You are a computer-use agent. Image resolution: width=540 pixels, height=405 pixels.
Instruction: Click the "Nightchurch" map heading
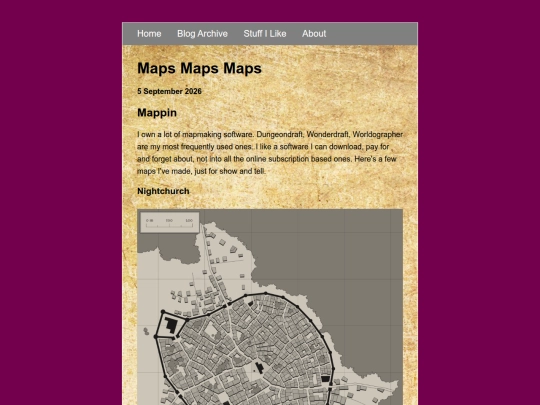163,191
